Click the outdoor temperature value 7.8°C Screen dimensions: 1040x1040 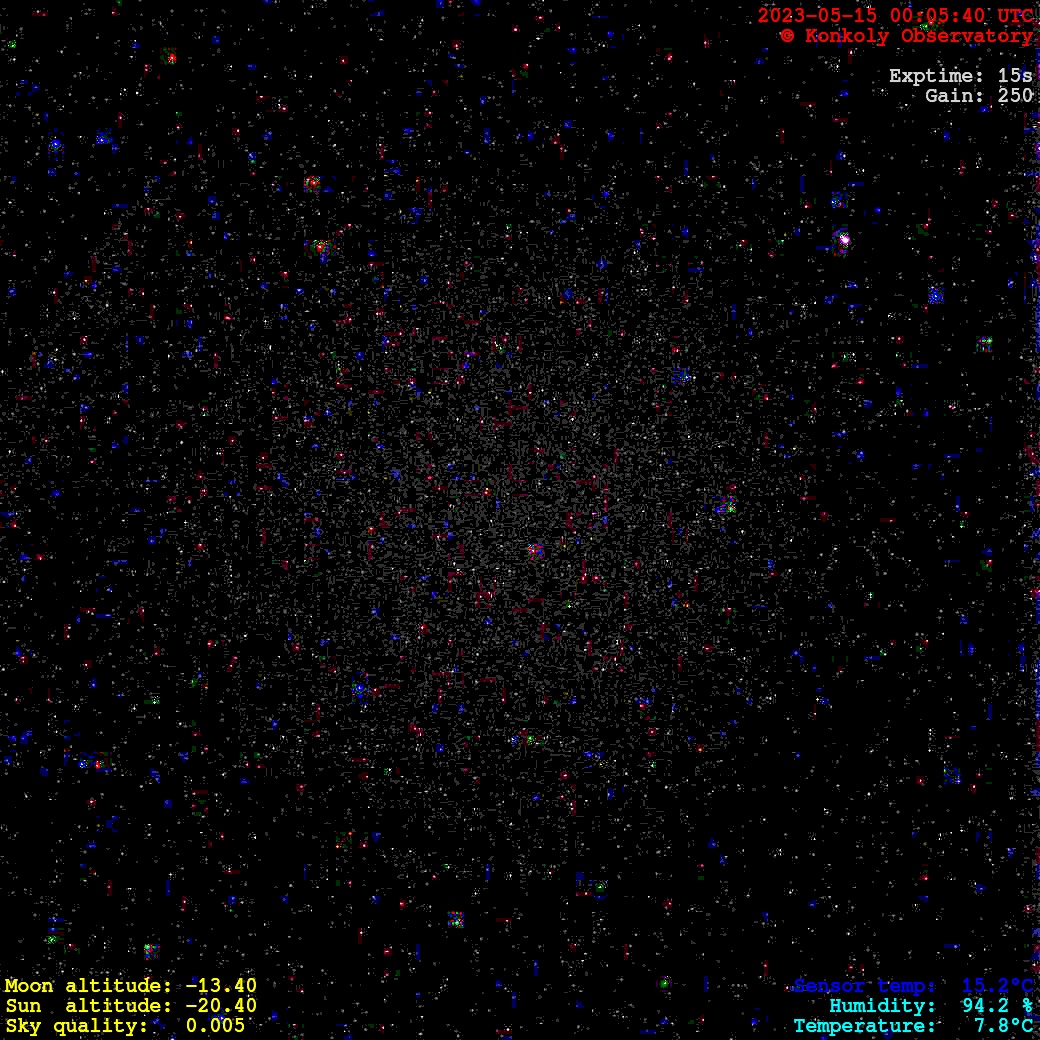1003,1026
